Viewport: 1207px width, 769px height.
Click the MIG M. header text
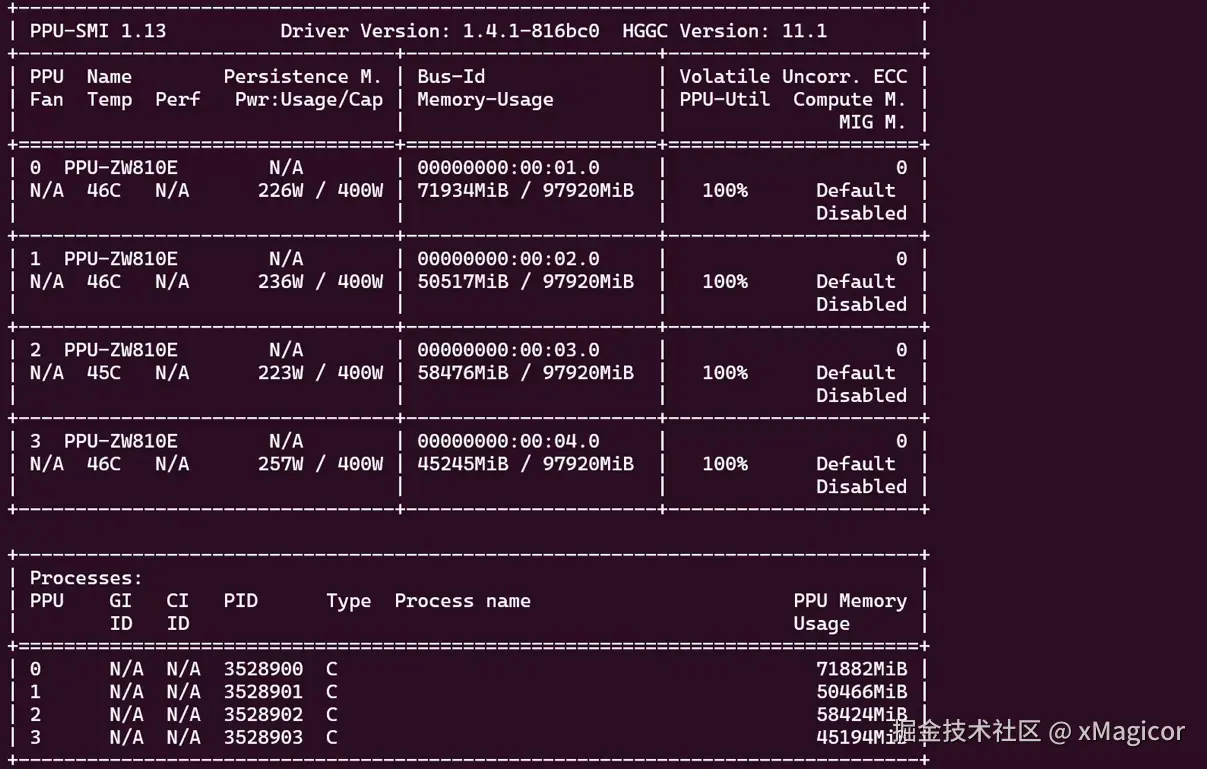point(872,122)
